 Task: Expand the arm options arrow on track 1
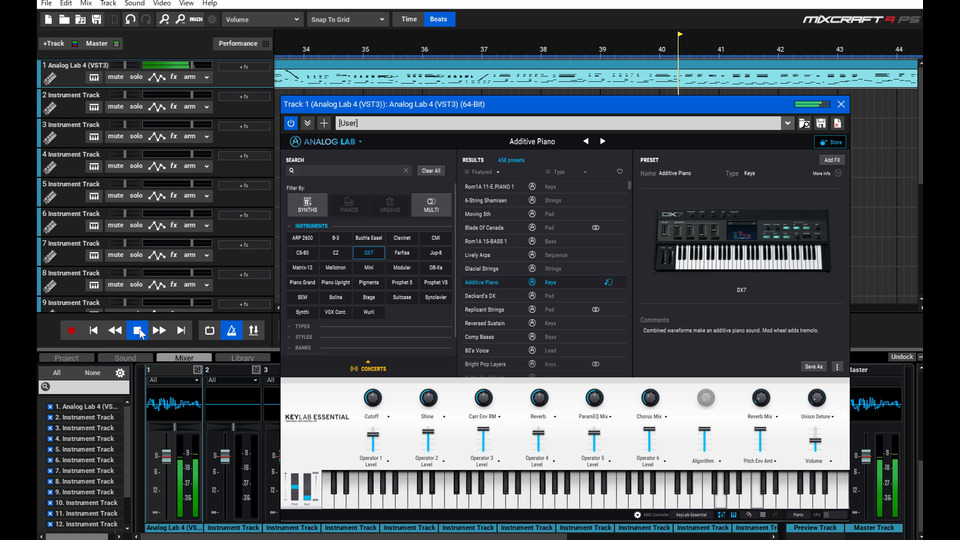click(207, 78)
